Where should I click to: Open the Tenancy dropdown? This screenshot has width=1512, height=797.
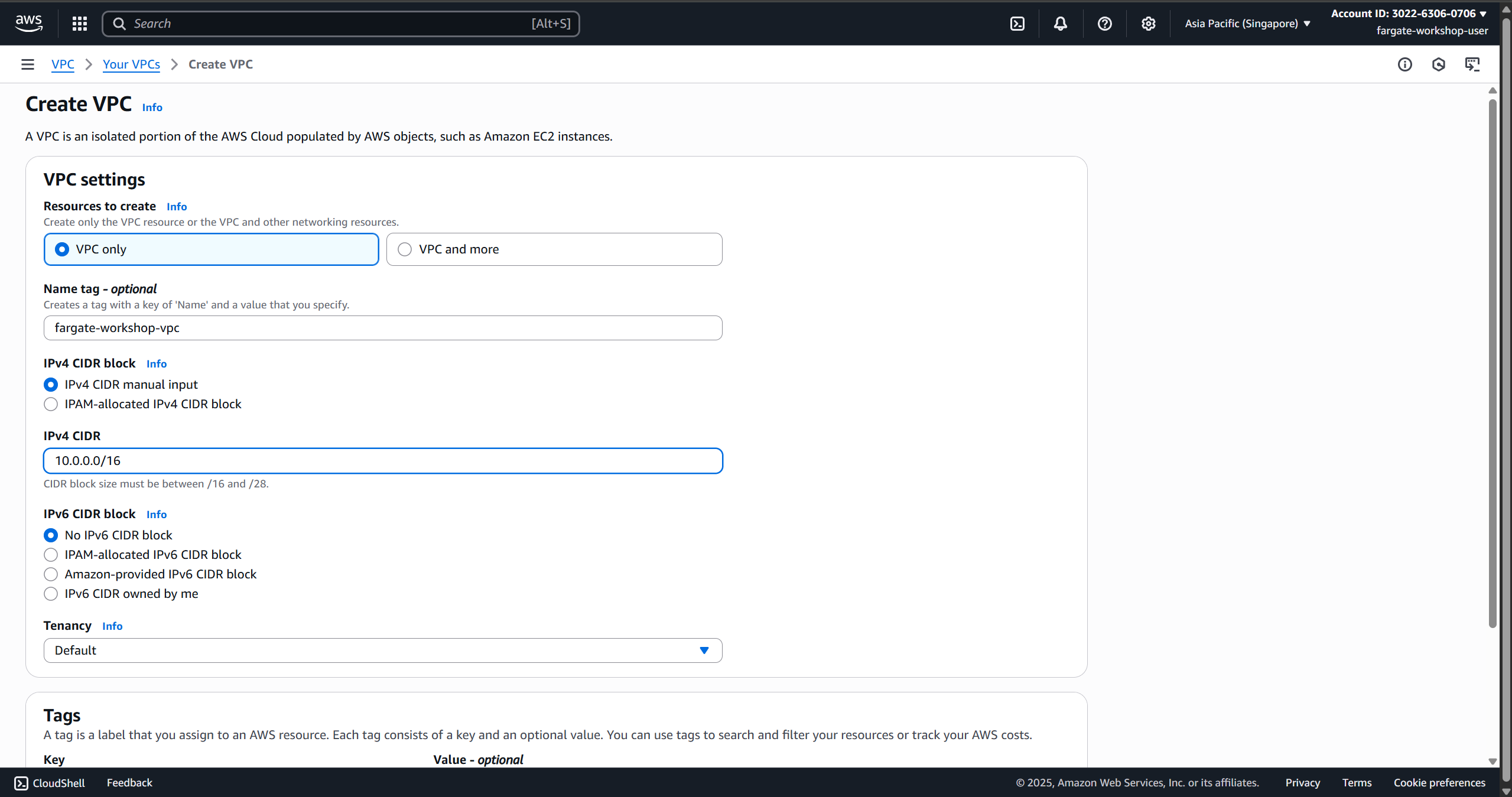pos(383,650)
